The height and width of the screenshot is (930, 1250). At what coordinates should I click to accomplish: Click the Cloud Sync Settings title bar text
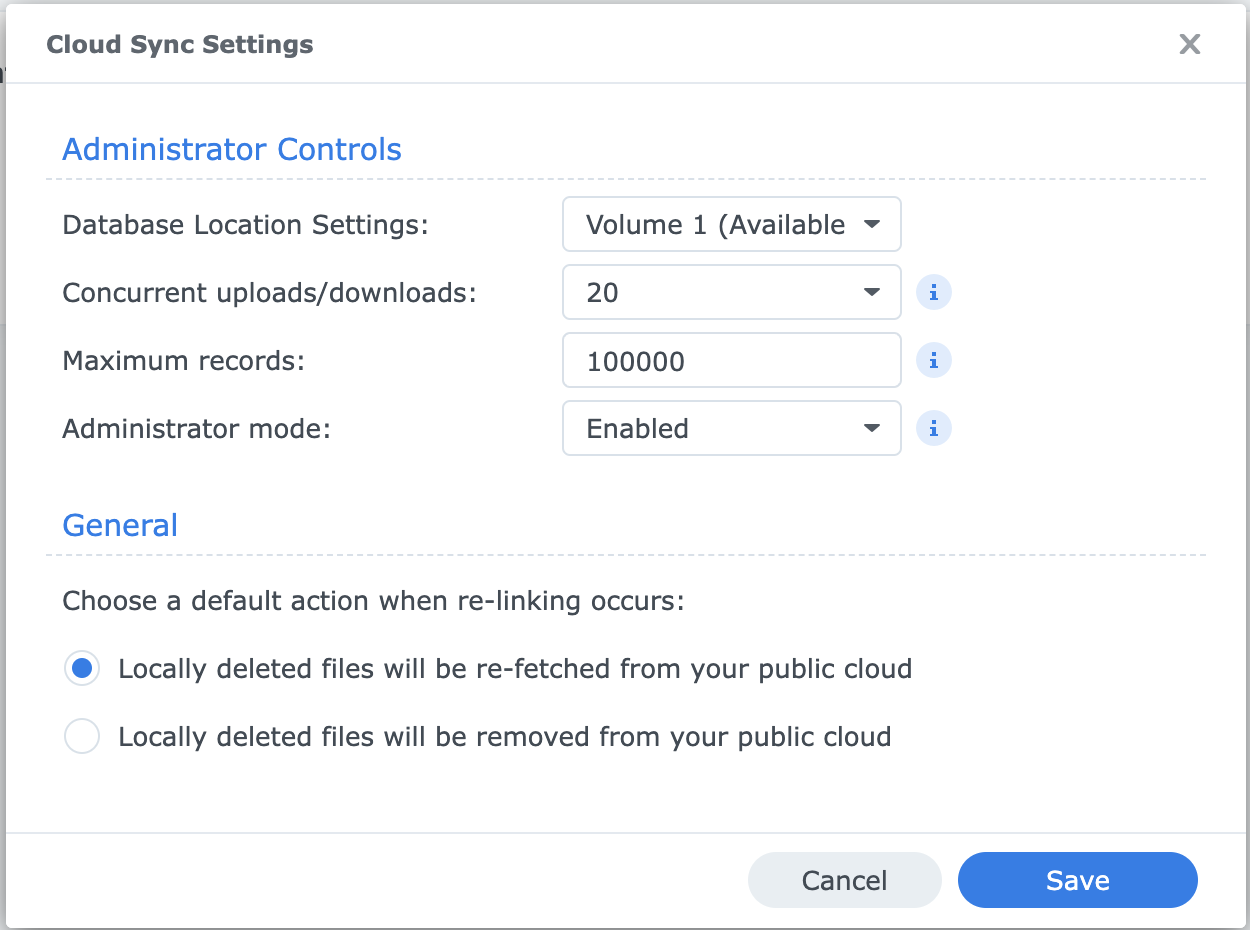[x=180, y=45]
